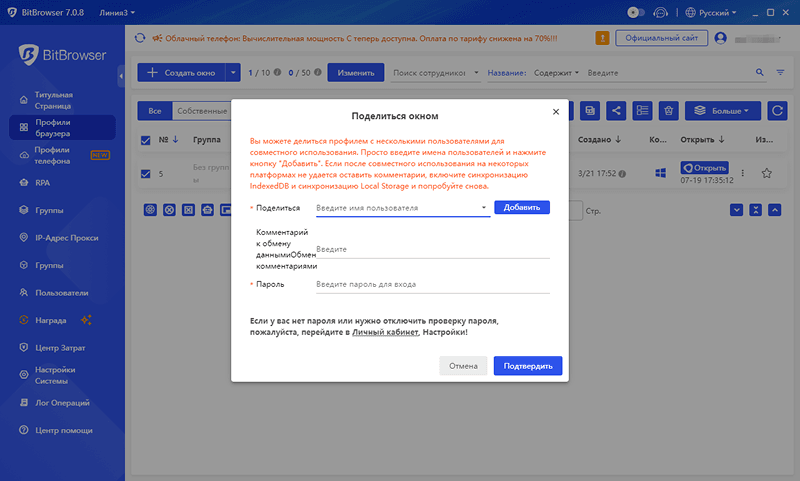Click the search magnifier icon
The height and width of the screenshot is (481, 800).
[x=753, y=73]
